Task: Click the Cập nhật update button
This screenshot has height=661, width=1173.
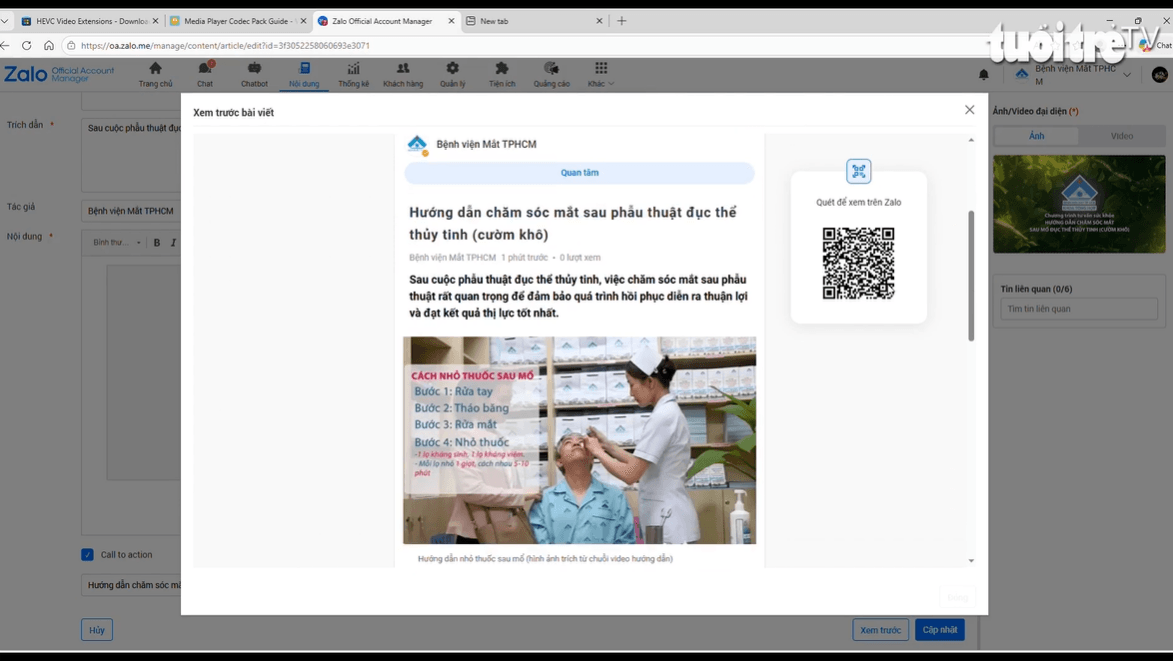Action: tap(939, 629)
